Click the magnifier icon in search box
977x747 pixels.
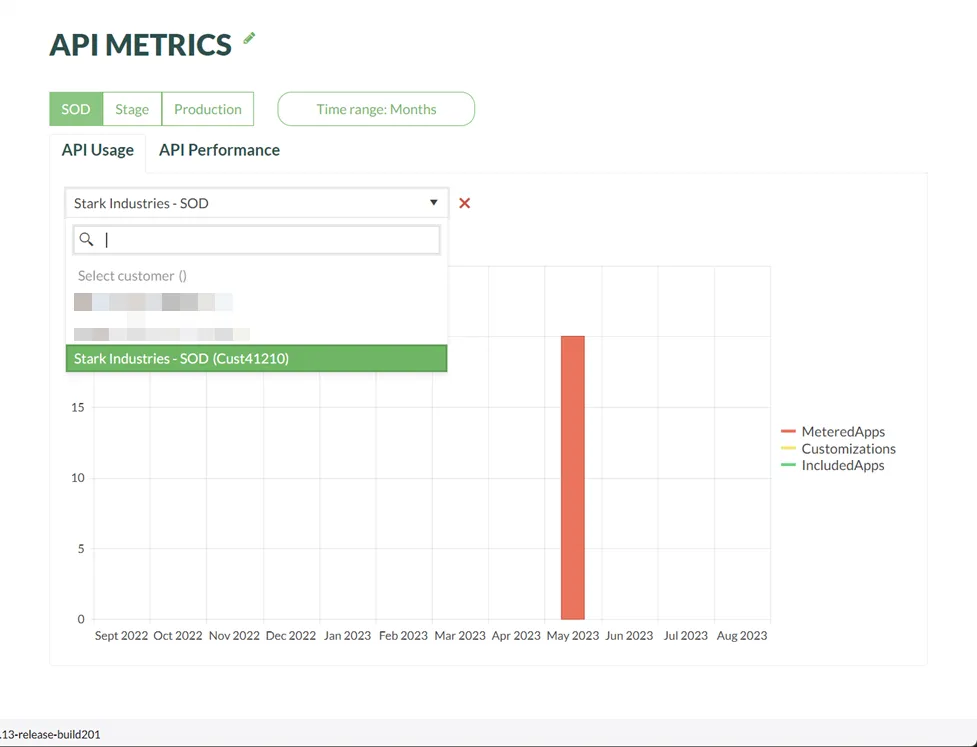click(87, 240)
